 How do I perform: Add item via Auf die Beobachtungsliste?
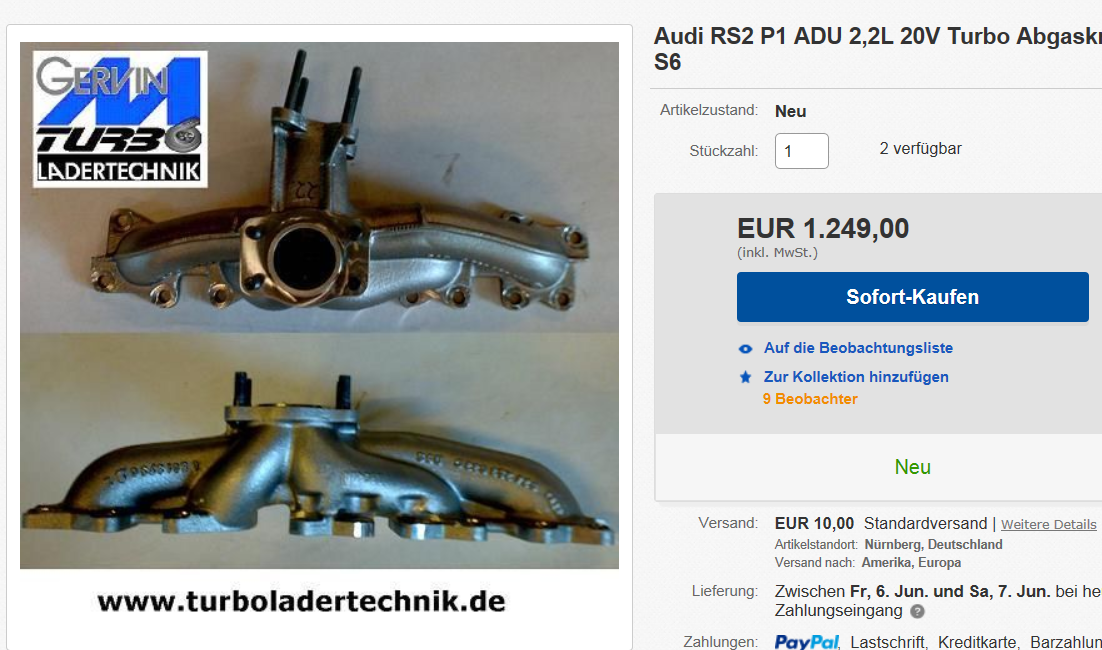click(x=858, y=348)
